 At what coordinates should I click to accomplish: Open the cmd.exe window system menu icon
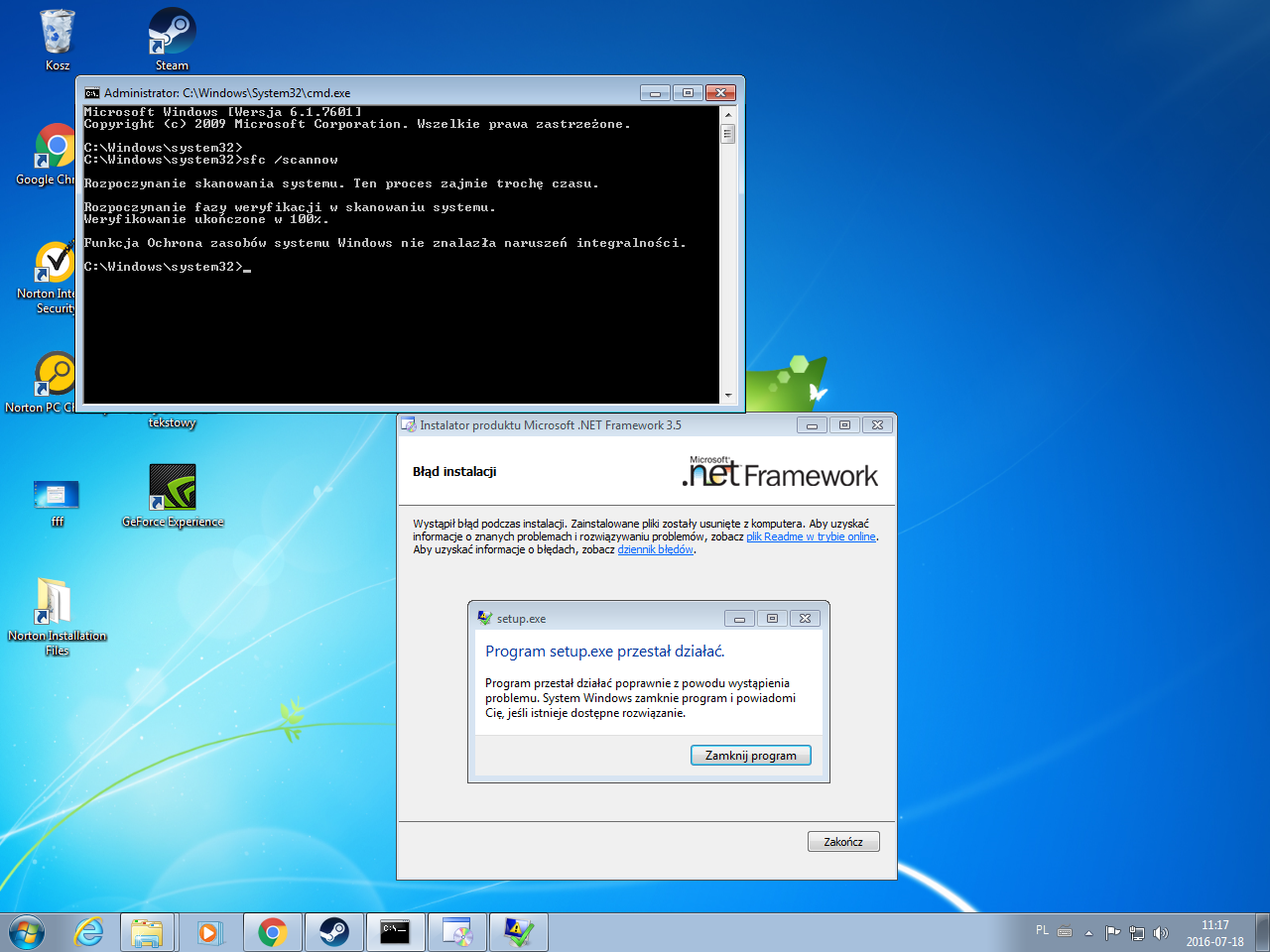pyautogui.click(x=92, y=93)
